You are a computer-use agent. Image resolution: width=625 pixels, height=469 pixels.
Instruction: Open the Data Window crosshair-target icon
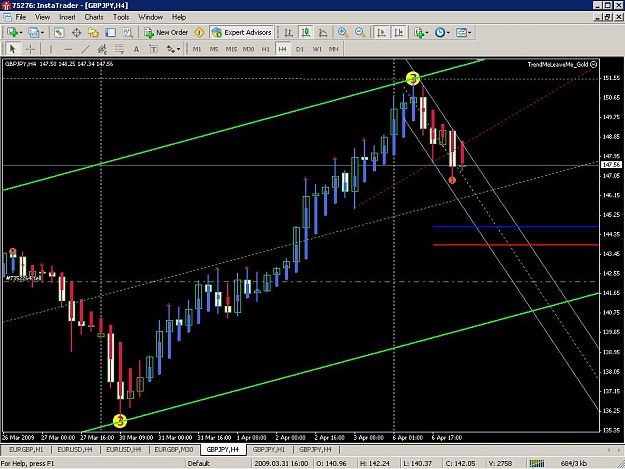[x=76, y=32]
